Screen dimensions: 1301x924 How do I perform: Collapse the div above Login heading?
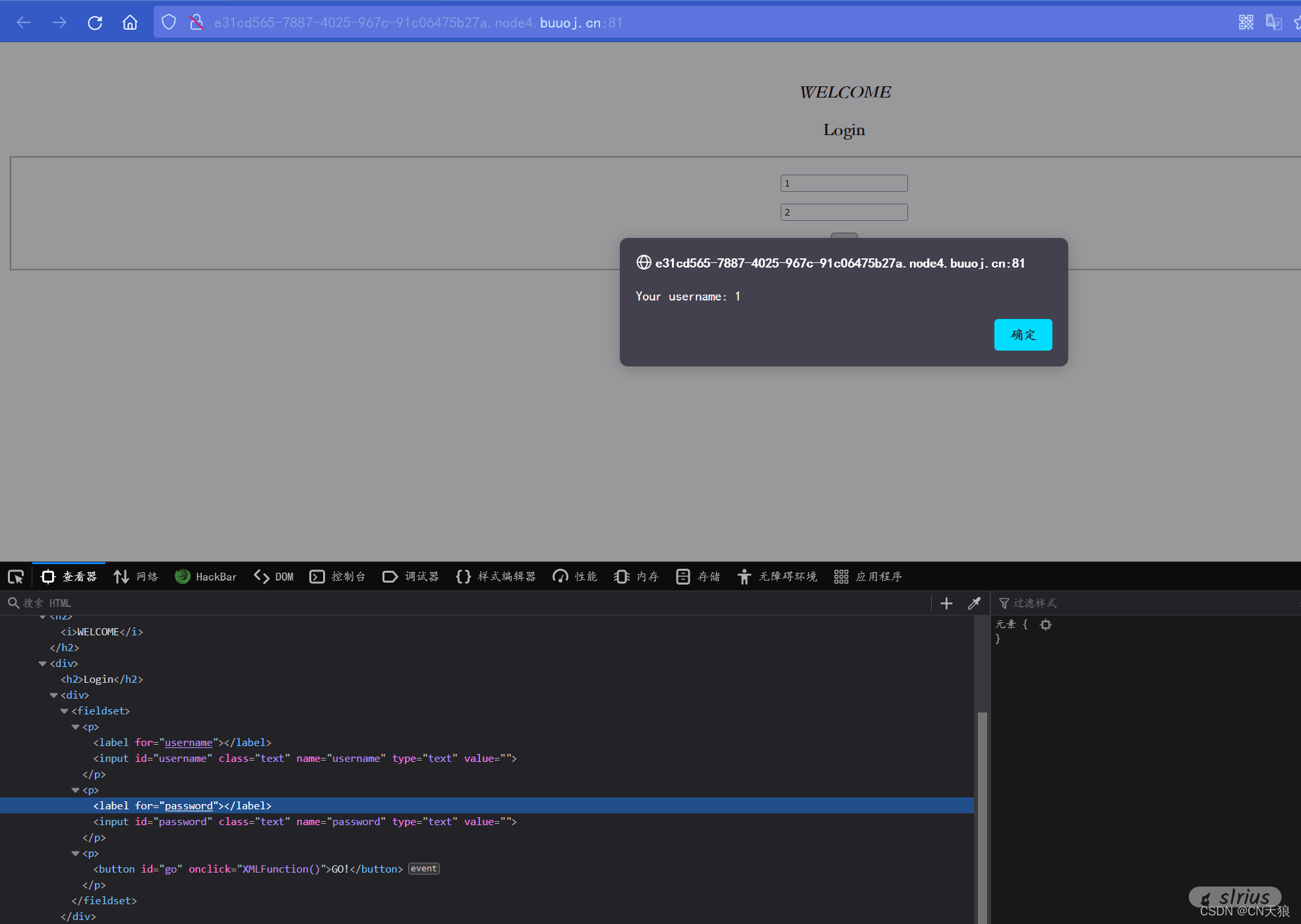click(43, 664)
